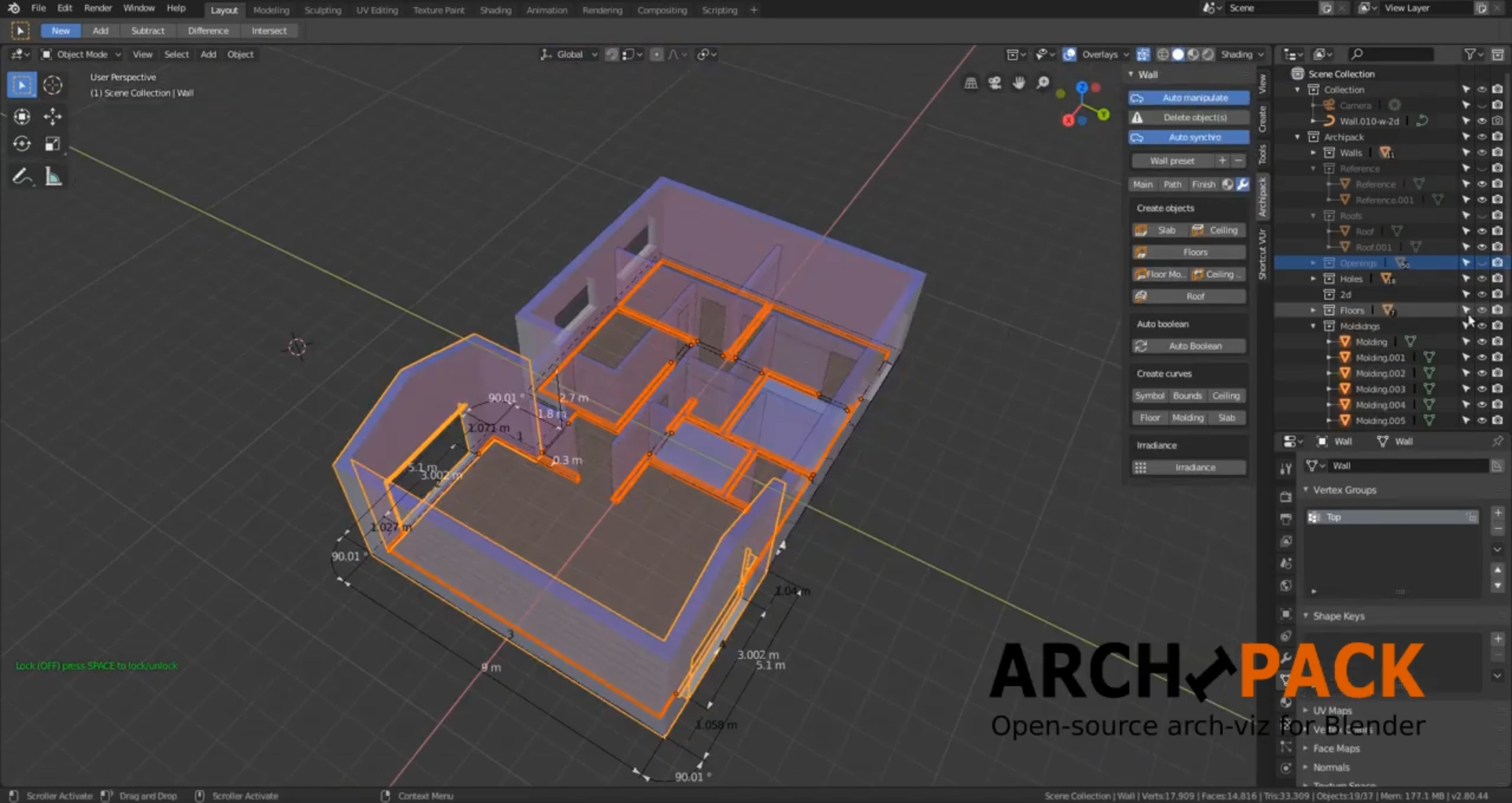Toggle proportional editing in viewport header
Image resolution: width=1512 pixels, height=803 pixels.
click(657, 54)
